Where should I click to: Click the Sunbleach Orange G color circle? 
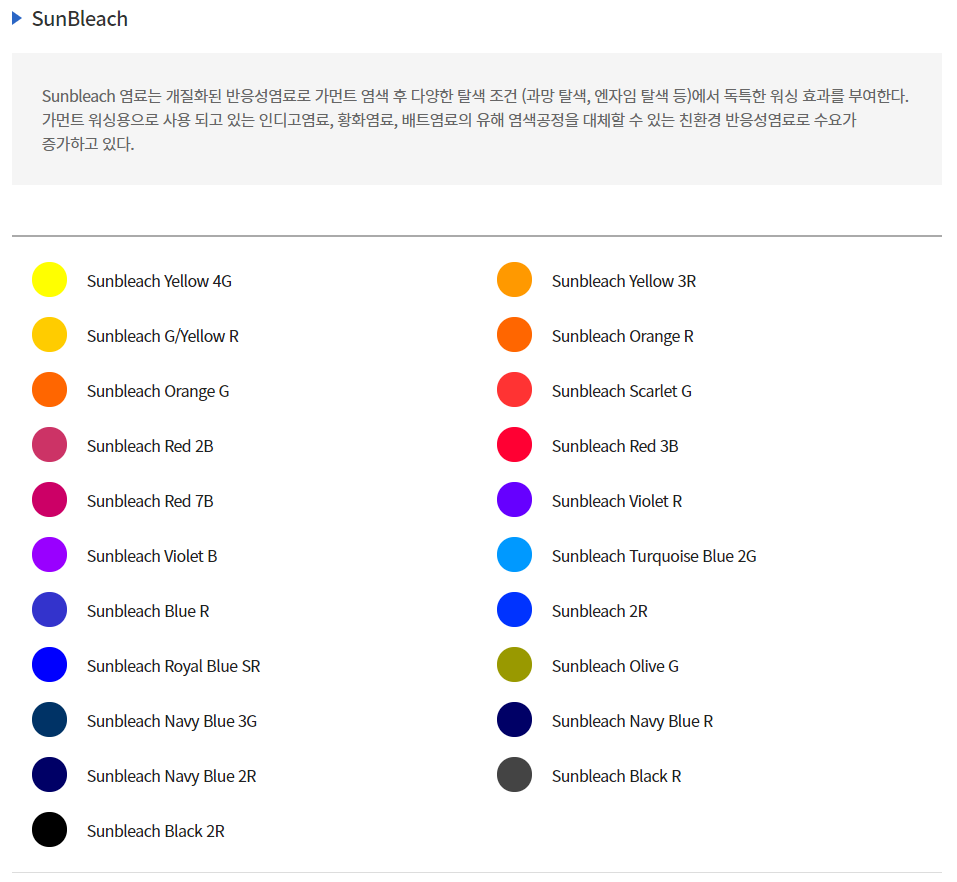(49, 389)
